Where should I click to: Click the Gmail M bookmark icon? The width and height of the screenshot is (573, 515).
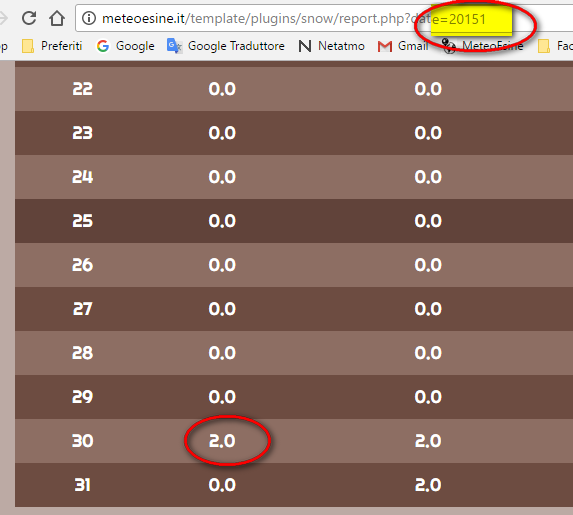point(385,46)
